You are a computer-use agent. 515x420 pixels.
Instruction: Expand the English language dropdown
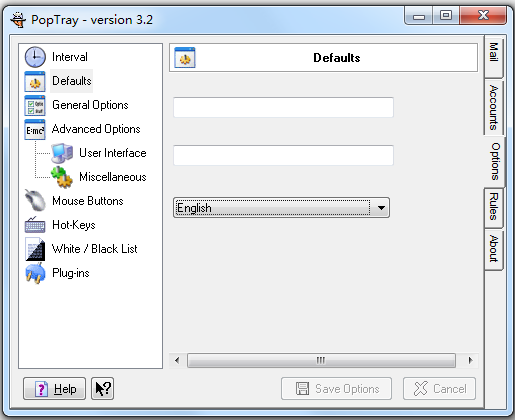(x=381, y=208)
